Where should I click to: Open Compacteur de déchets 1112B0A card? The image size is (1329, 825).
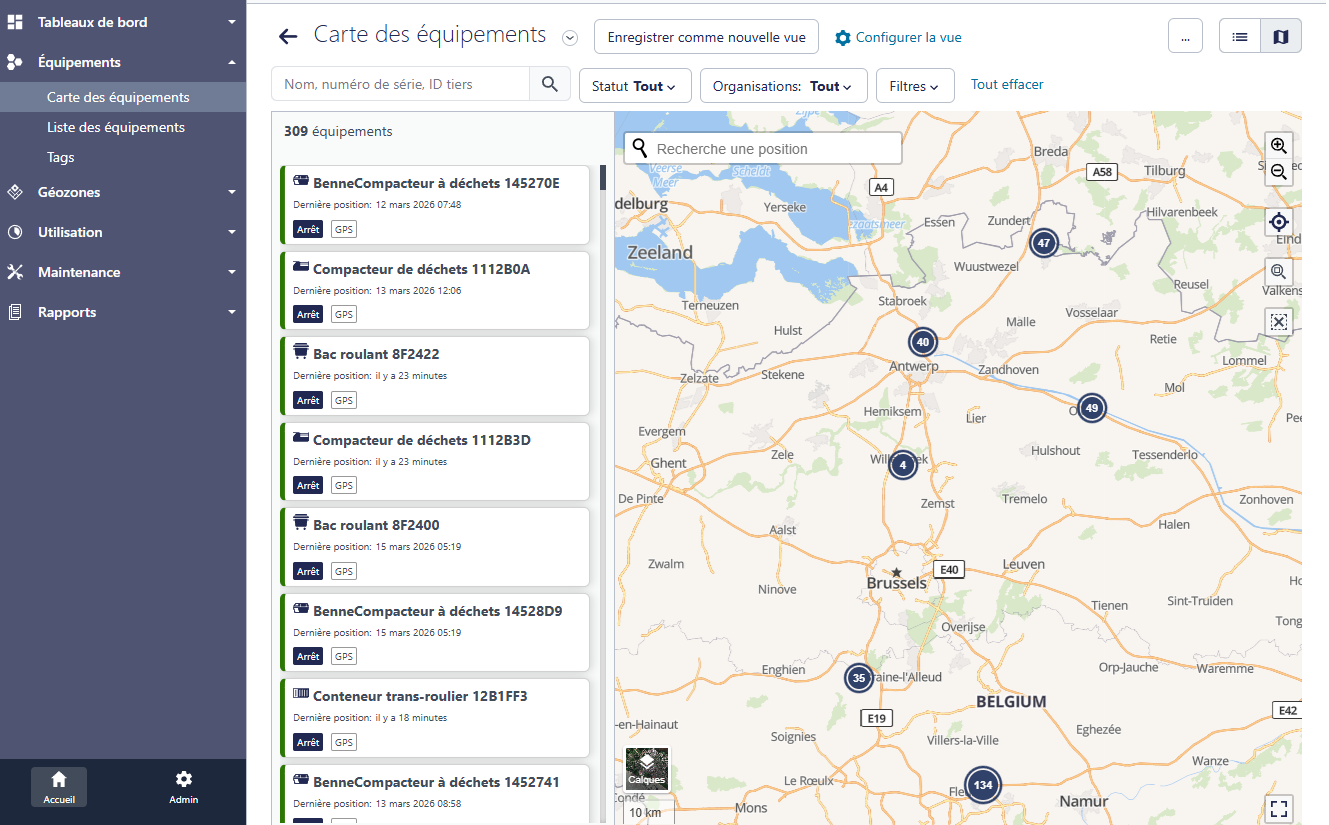click(436, 291)
